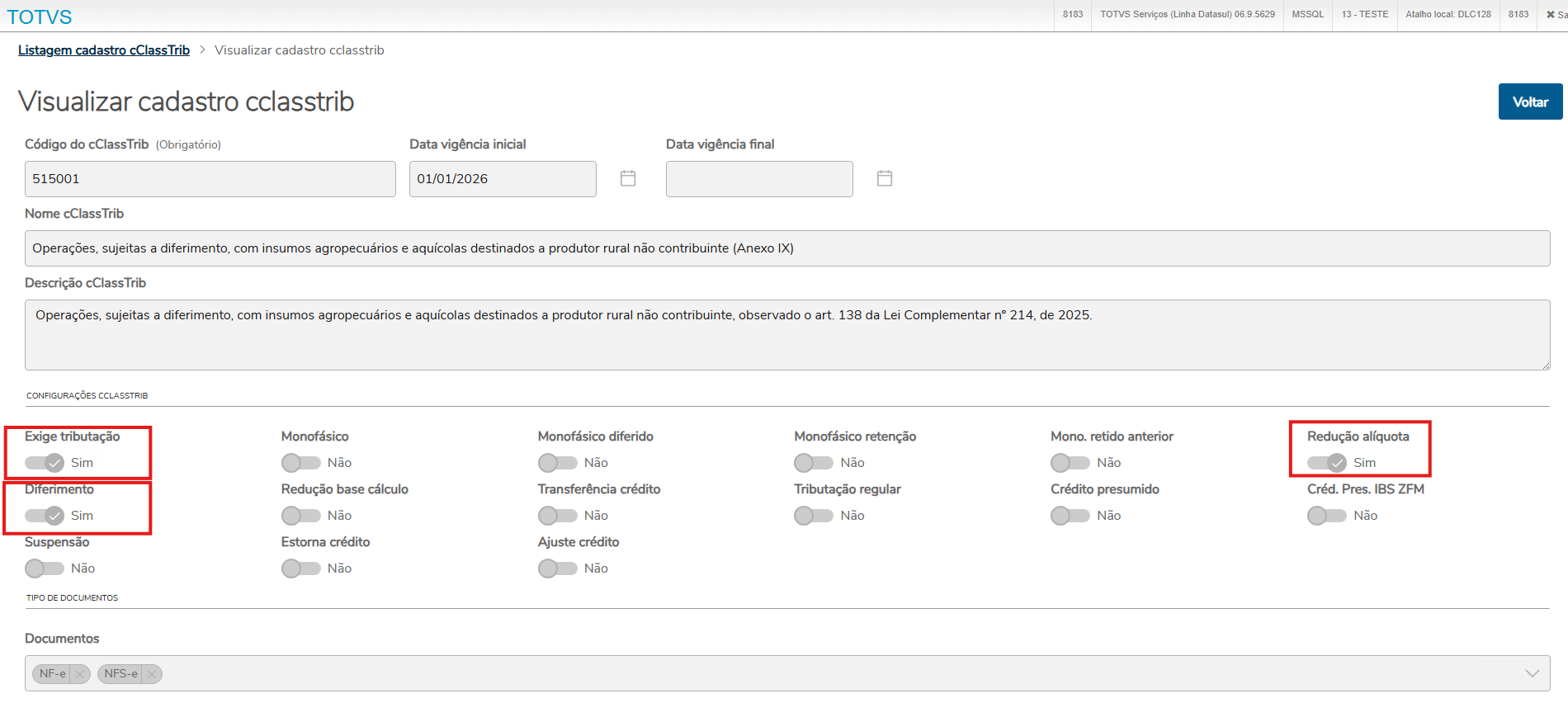
Task: Click the Descrição cClassTrib text area
Action: tap(787, 335)
